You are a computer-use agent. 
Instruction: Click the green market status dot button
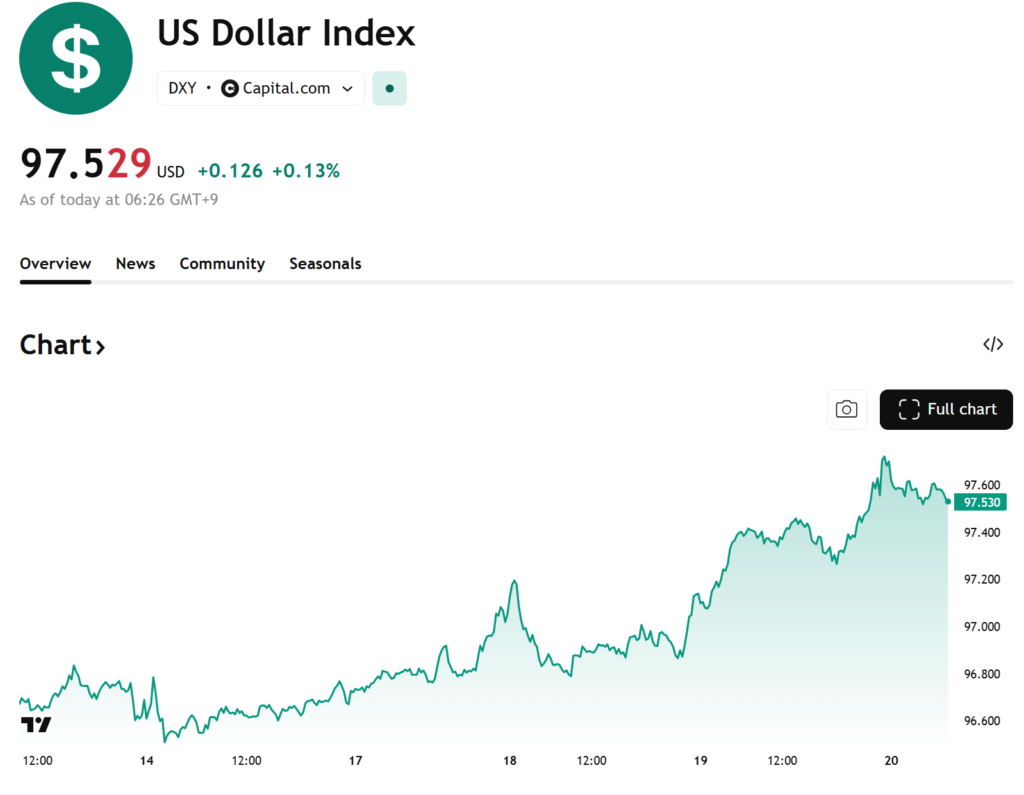389,88
